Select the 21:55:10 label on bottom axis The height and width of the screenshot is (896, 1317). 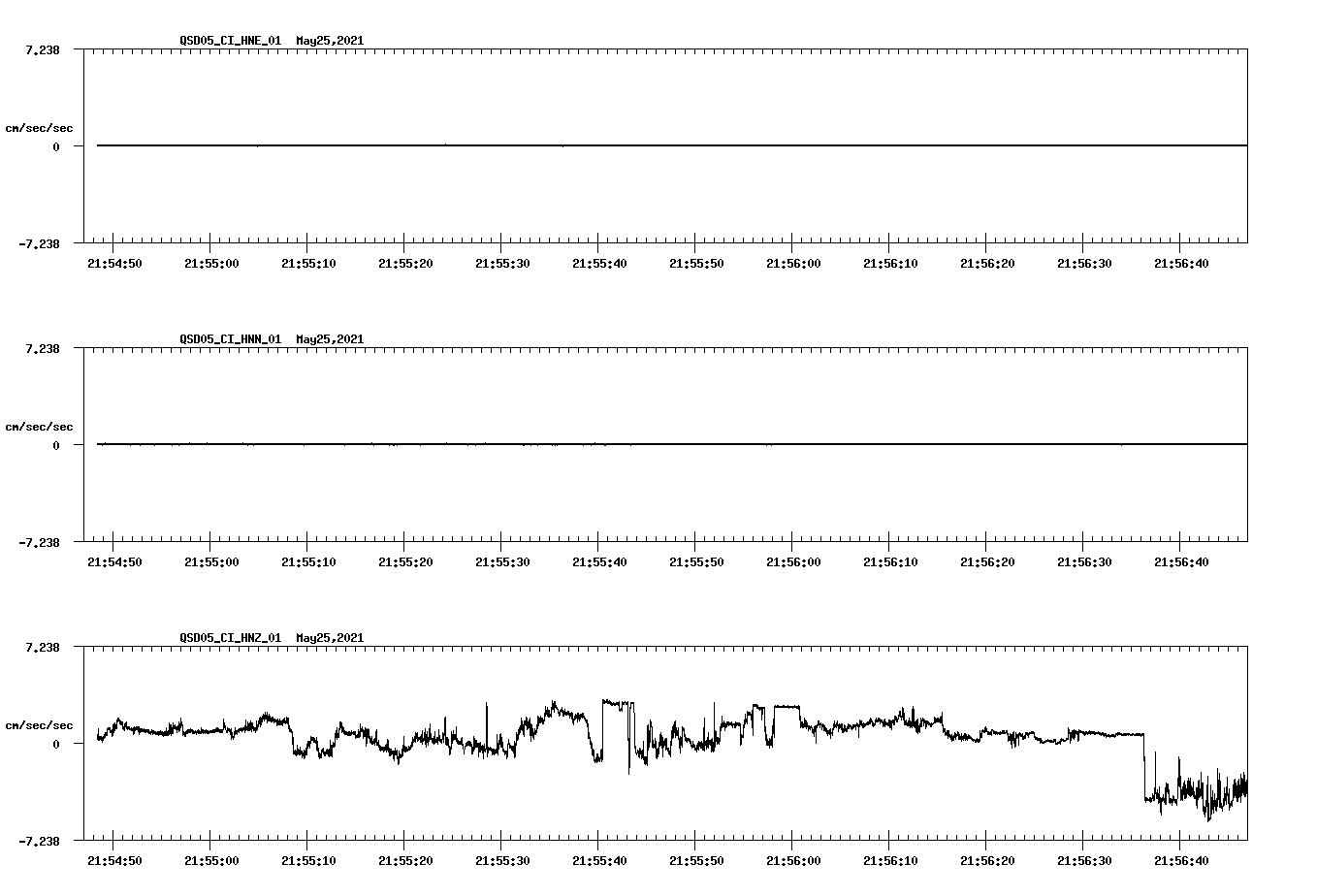(308, 859)
